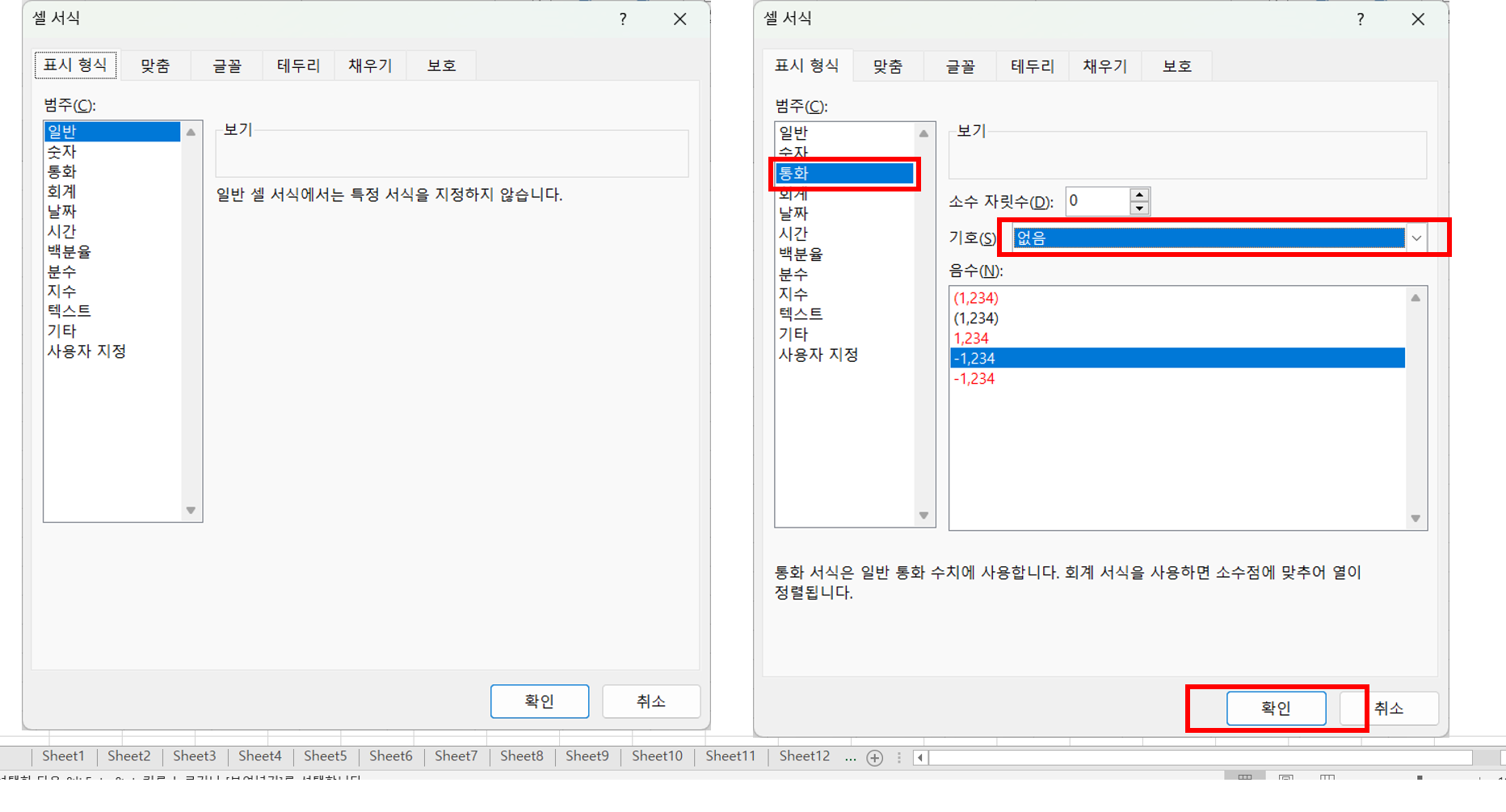Select 분수 category in left dialog
This screenshot has width=1506, height=812.
tap(112, 271)
